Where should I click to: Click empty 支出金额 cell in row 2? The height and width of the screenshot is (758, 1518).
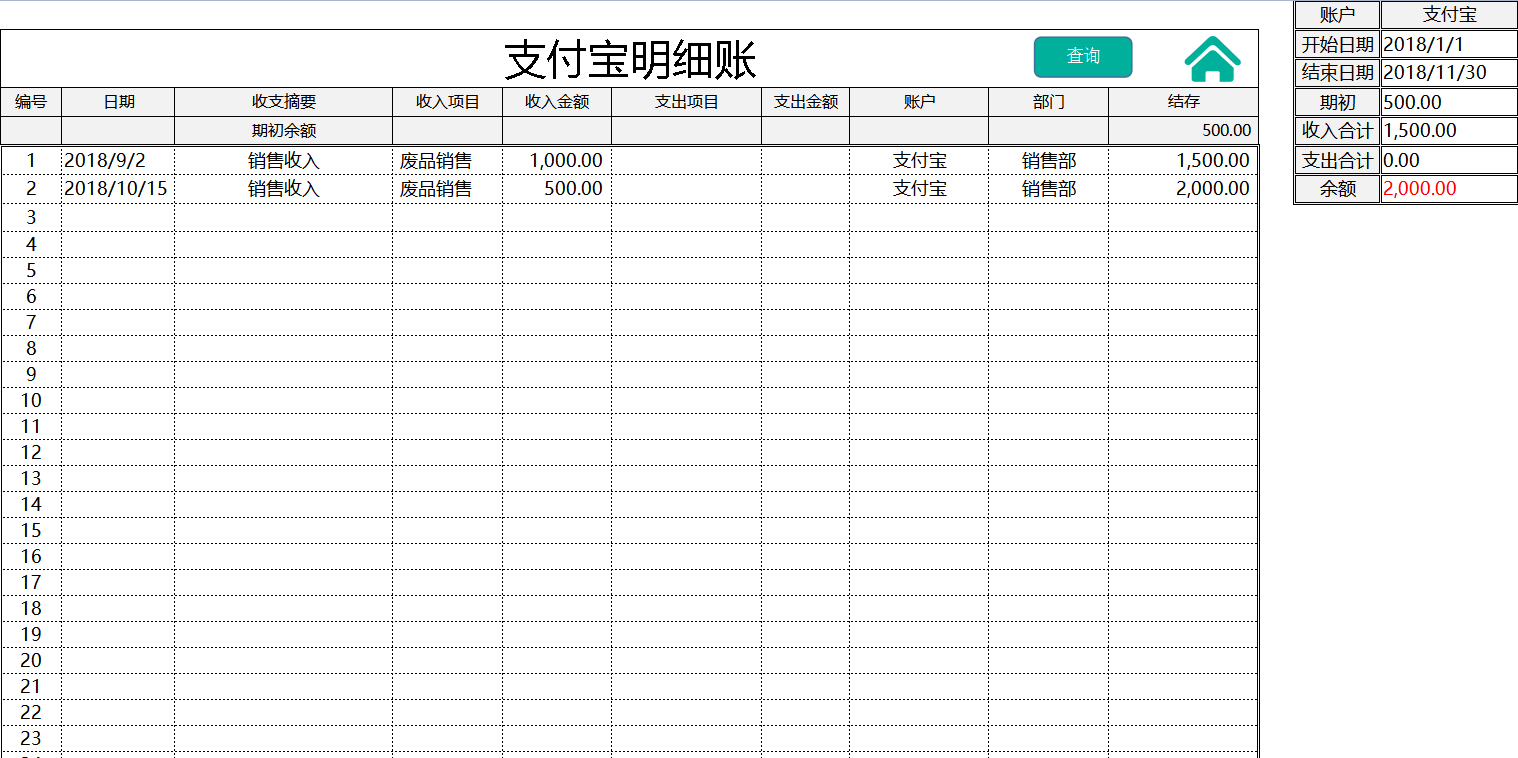805,189
